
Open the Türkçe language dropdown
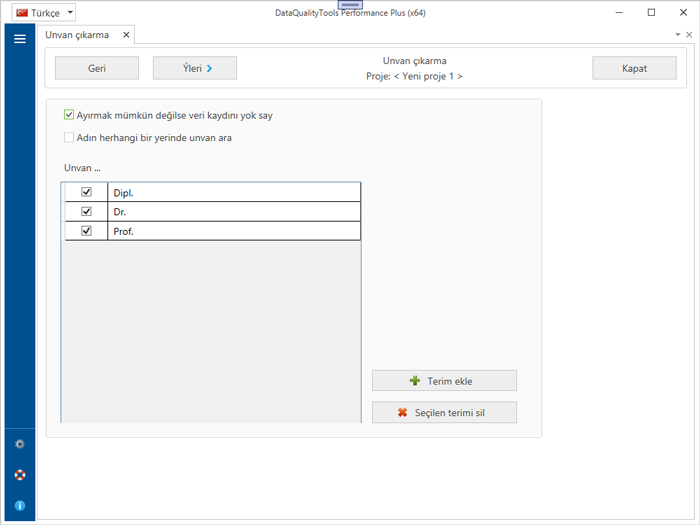(x=43, y=12)
